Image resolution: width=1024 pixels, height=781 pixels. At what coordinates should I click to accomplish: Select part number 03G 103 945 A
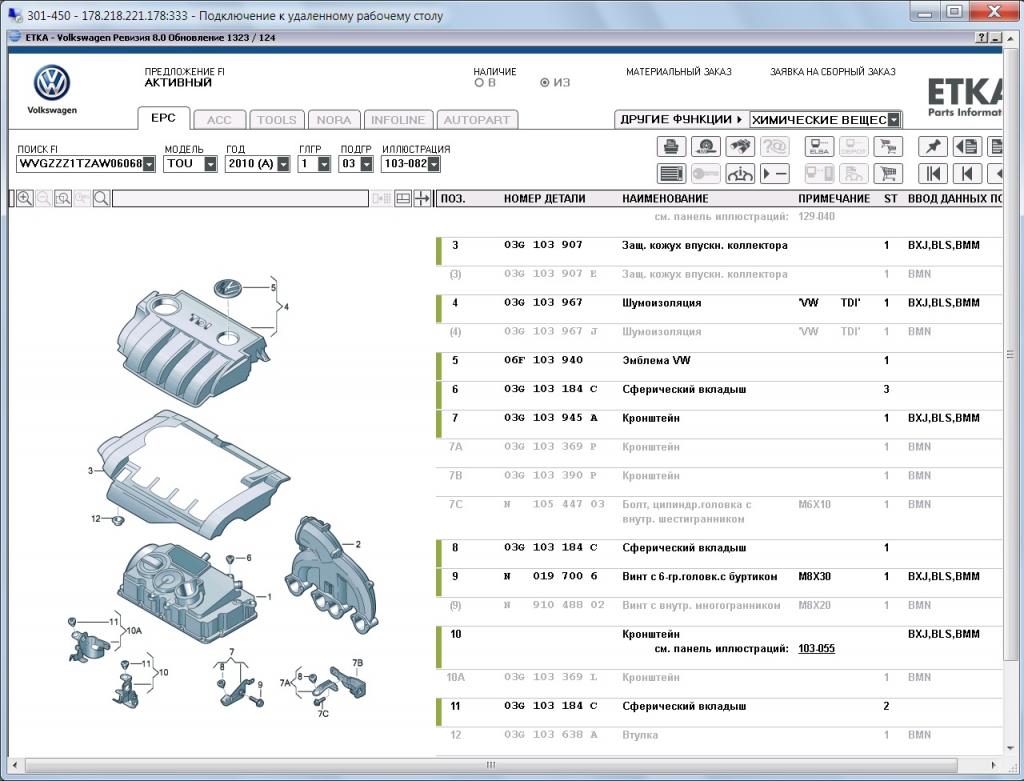[x=551, y=418]
